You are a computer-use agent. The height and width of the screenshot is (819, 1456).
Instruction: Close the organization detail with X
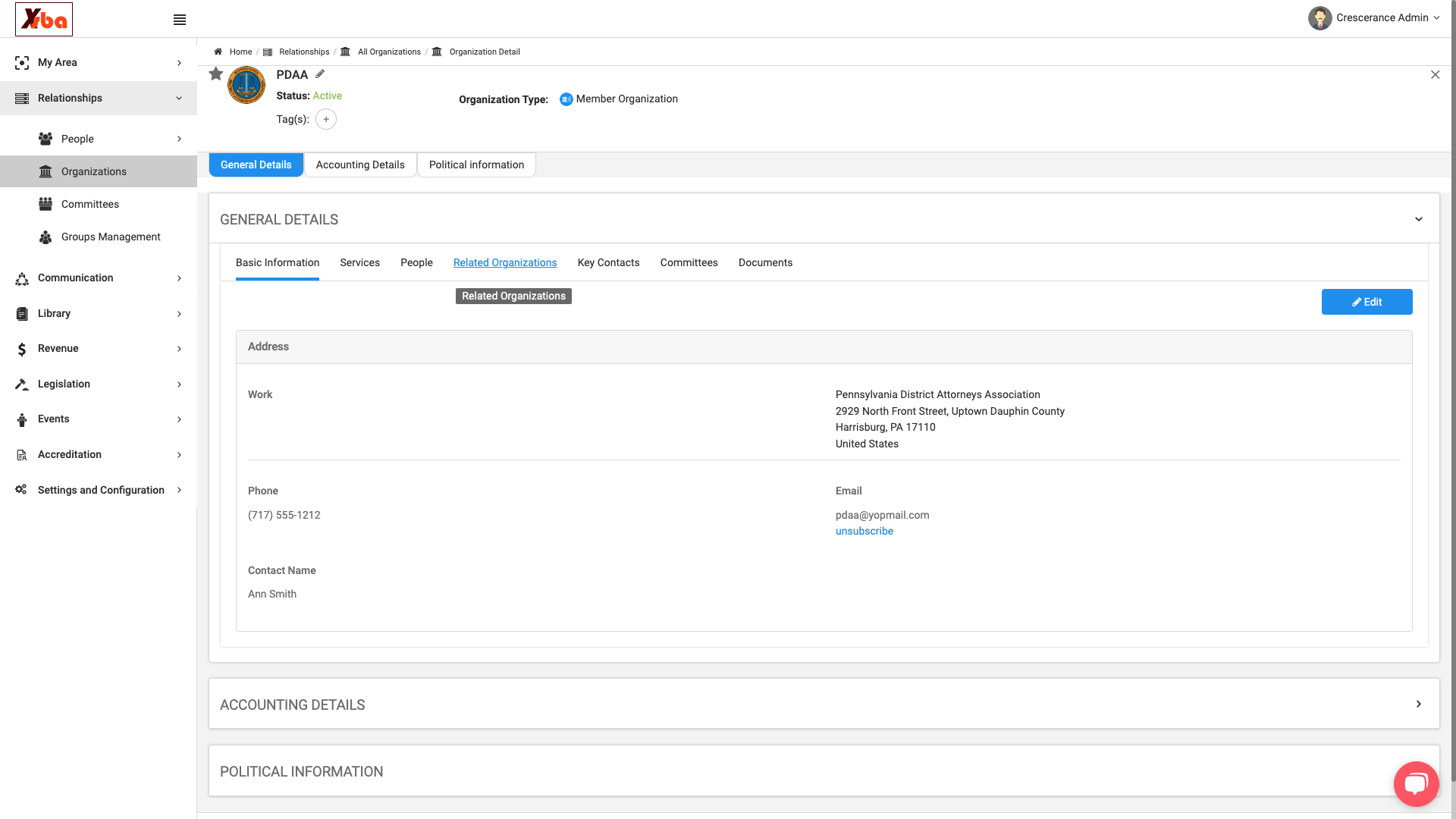(1435, 74)
